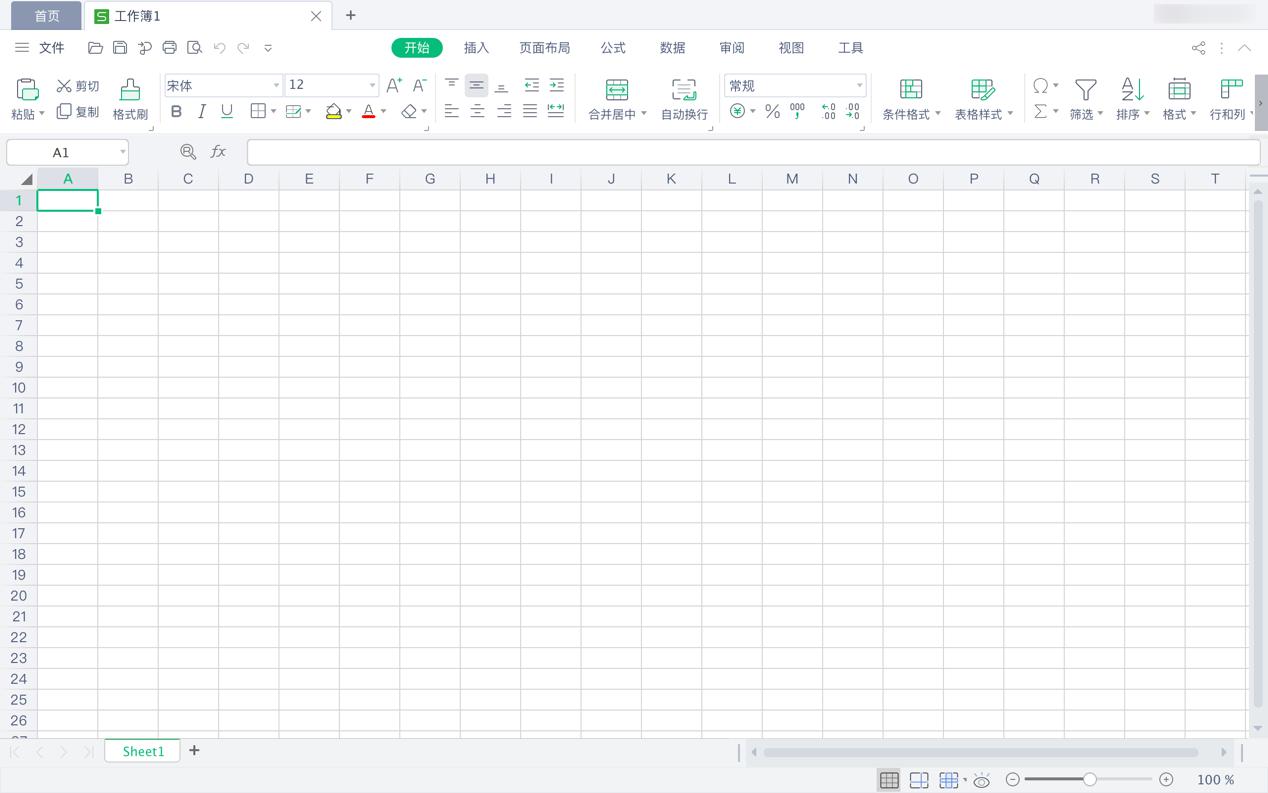Toggle Italic formatting
This screenshot has width=1268, height=793.
click(202, 112)
